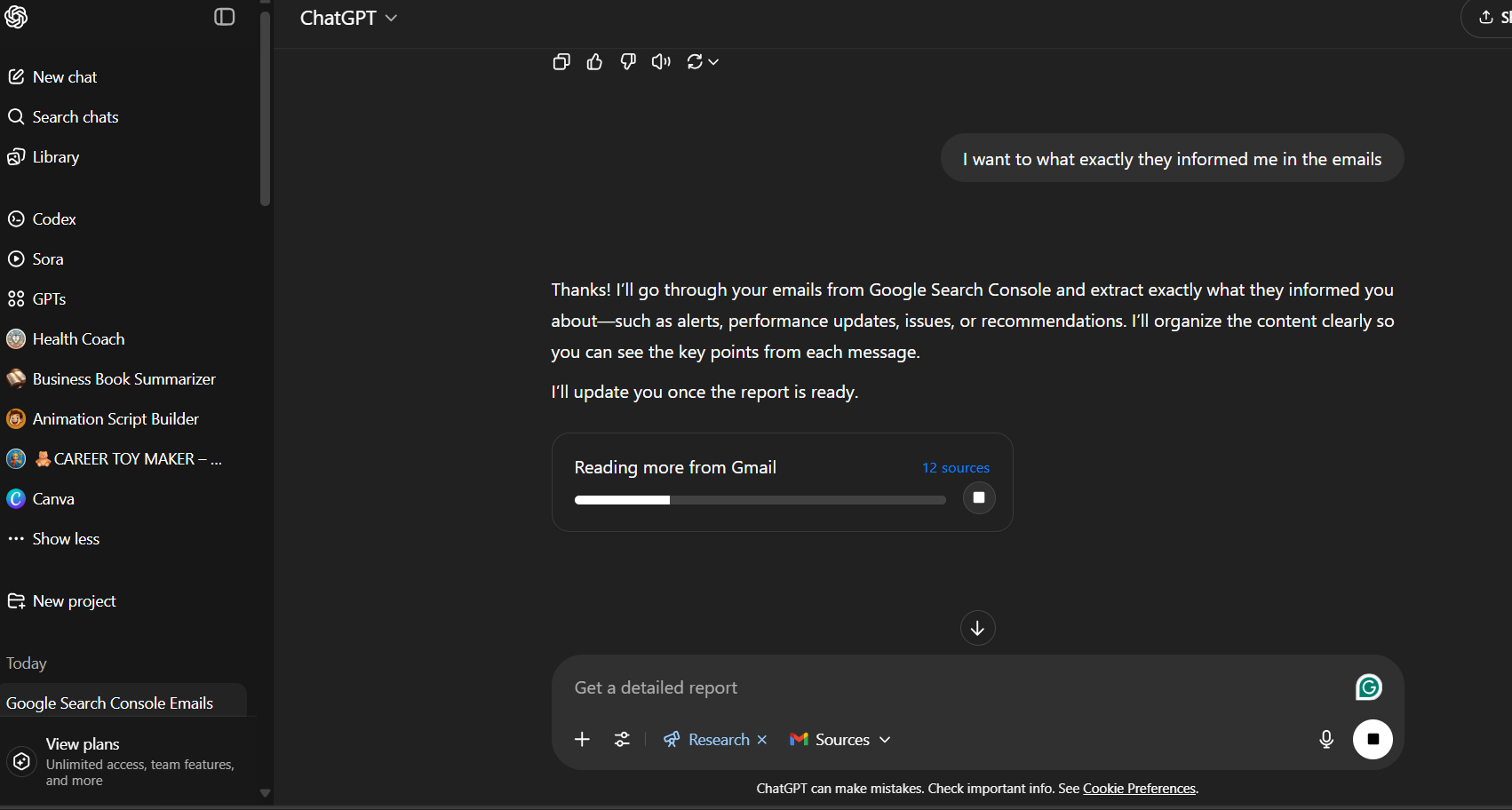This screenshot has height=810, width=1512.
Task: Open the tools settings slider icon
Action: click(623, 739)
